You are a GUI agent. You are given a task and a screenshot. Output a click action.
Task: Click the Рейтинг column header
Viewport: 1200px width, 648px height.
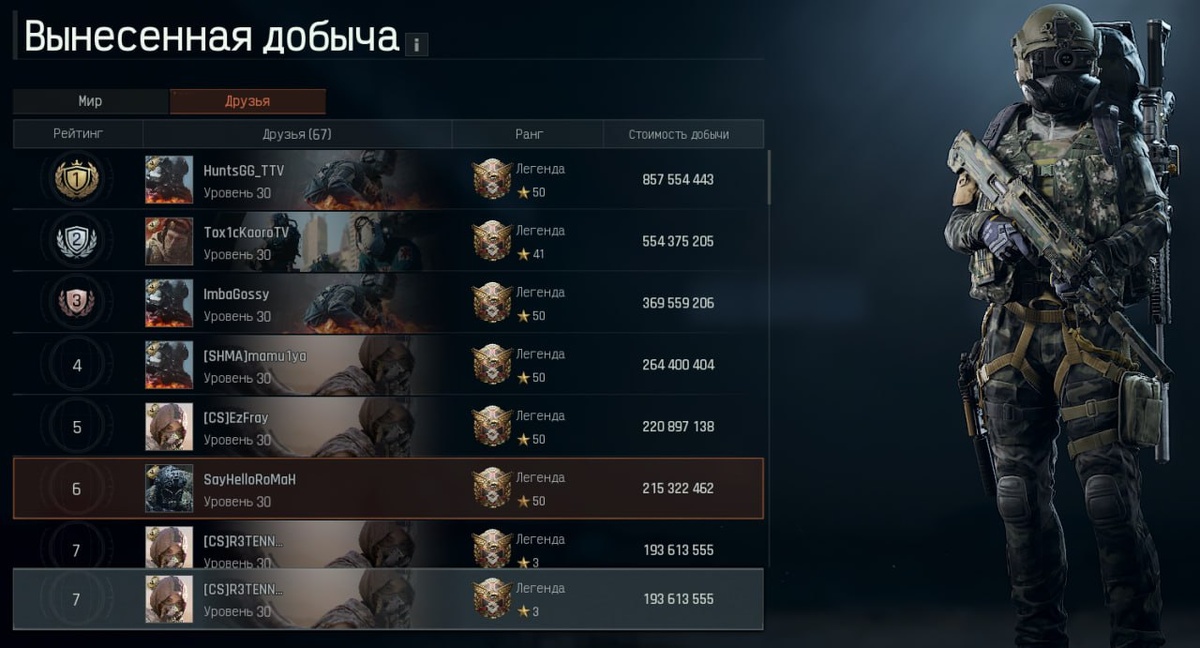78,134
